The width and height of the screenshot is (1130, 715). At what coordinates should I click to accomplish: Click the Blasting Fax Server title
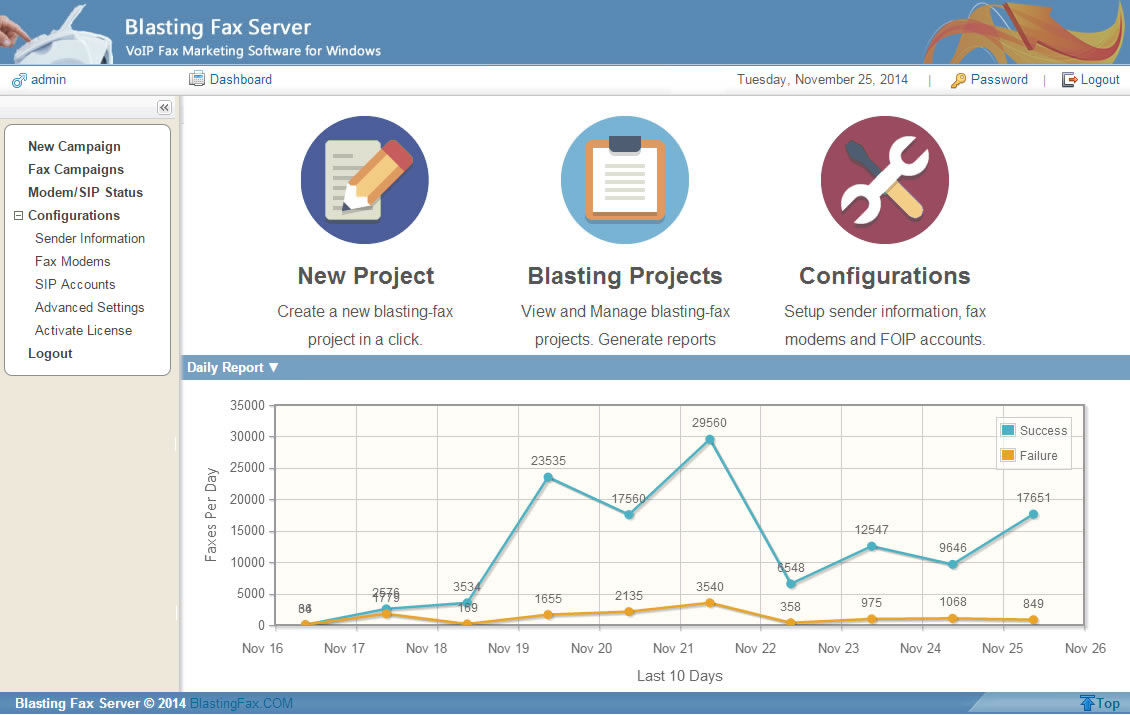click(218, 27)
